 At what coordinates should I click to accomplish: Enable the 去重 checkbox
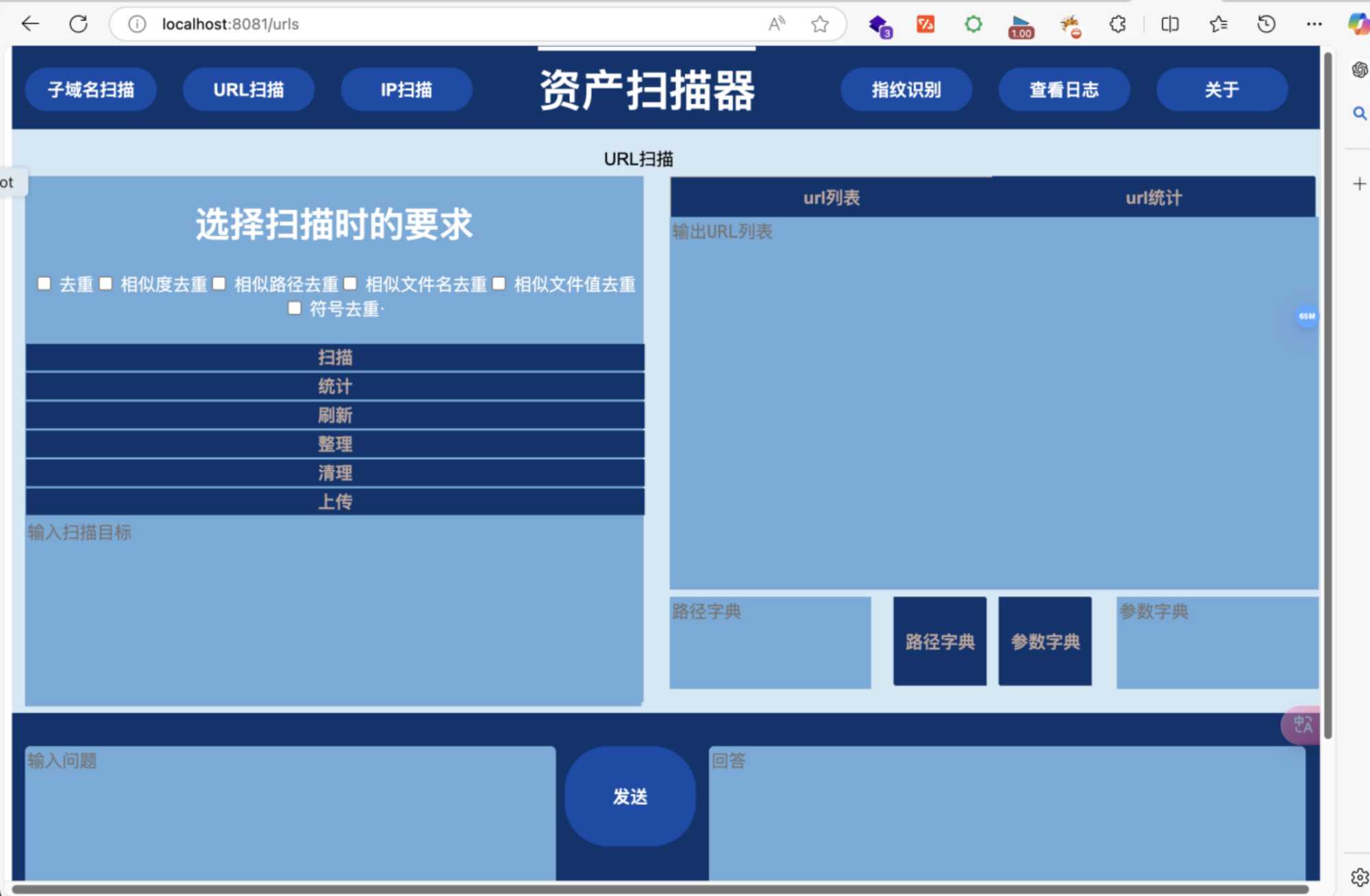[45, 284]
